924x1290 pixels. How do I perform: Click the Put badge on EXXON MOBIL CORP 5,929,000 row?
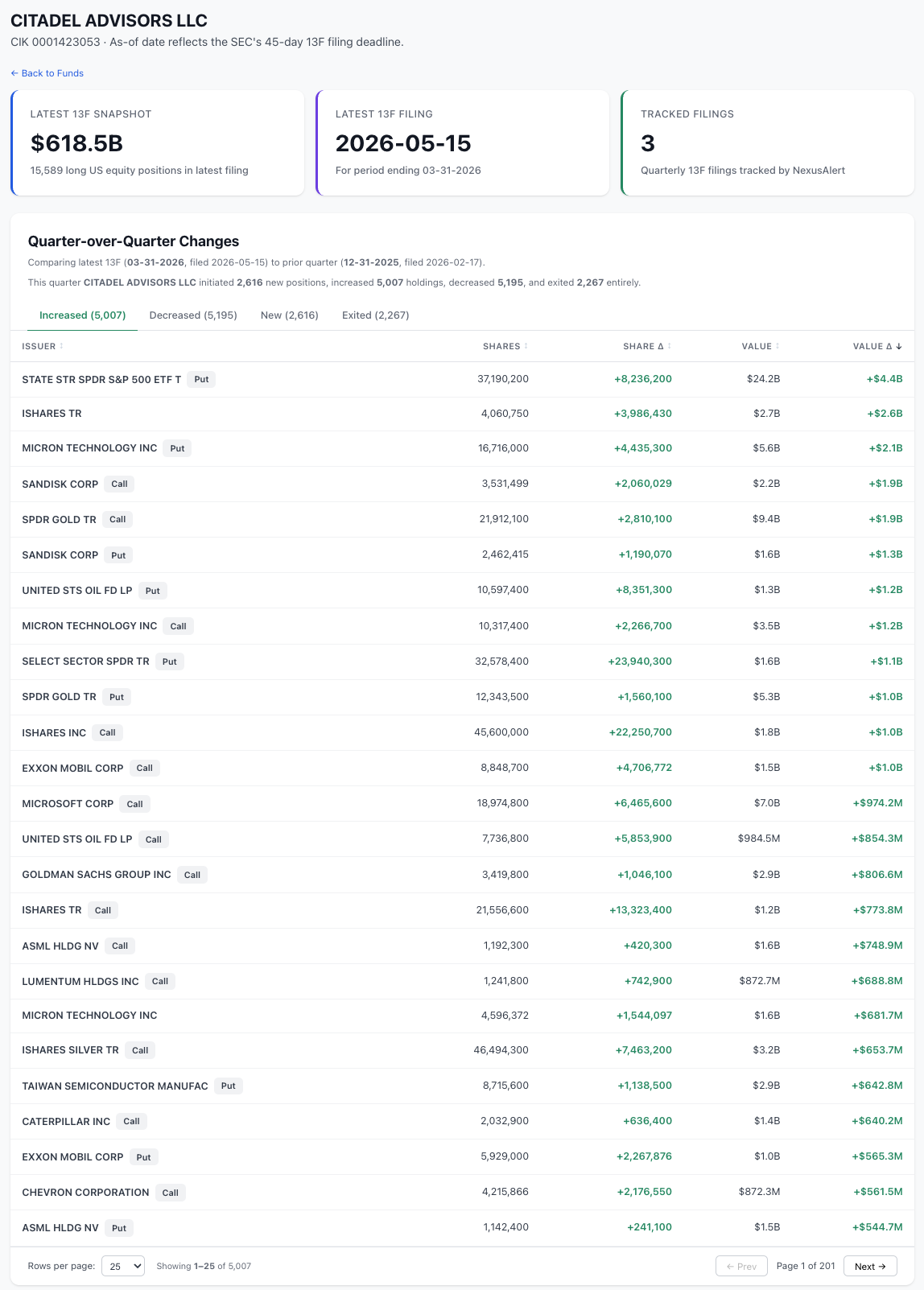point(144,1156)
